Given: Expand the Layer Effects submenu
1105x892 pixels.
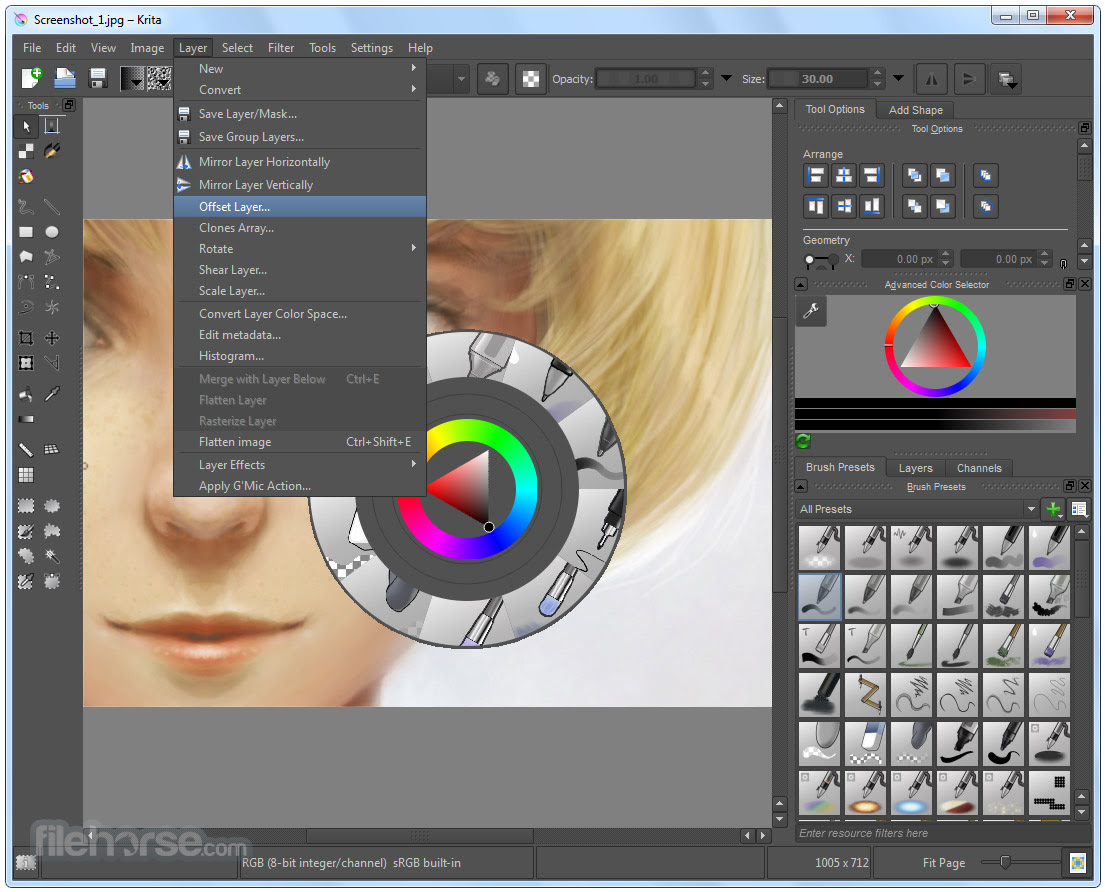Looking at the screenshot, I should (300, 464).
